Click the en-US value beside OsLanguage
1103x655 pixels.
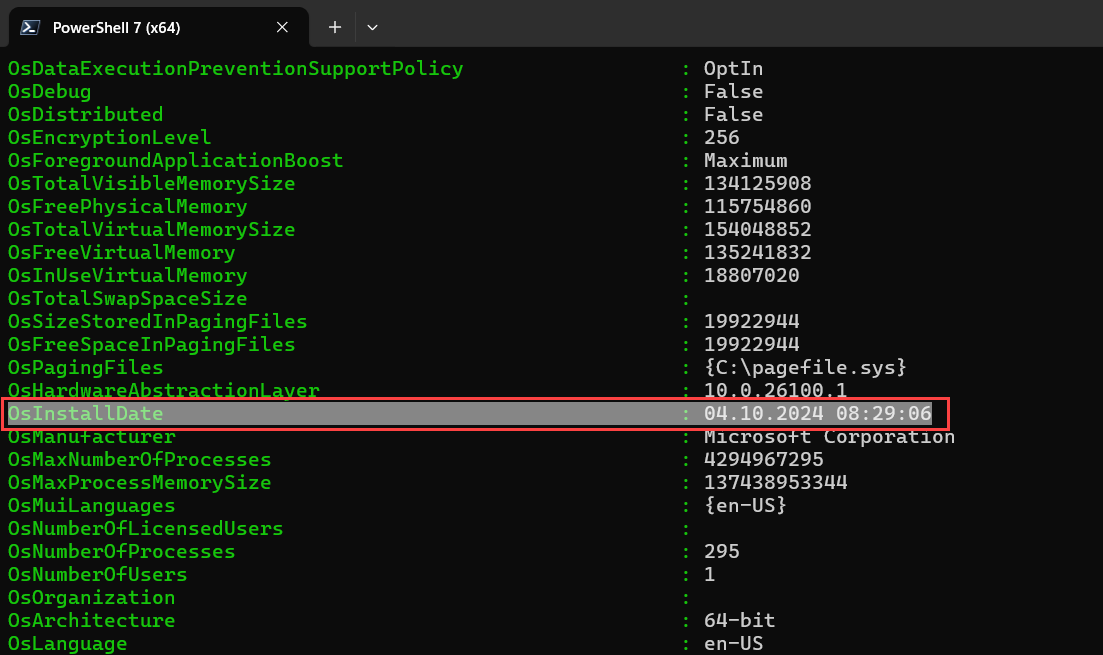(x=734, y=644)
